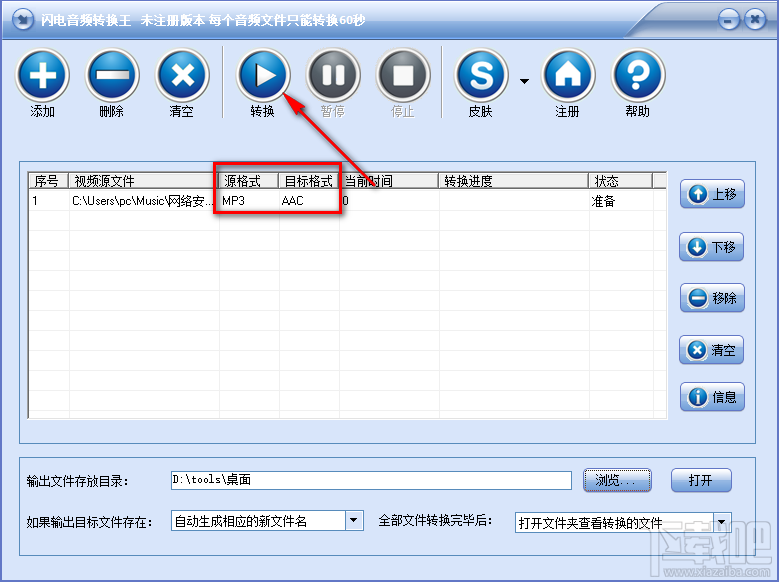This screenshot has width=779, height=582.
Task: Click the 转换进度 column header
Action: click(514, 181)
